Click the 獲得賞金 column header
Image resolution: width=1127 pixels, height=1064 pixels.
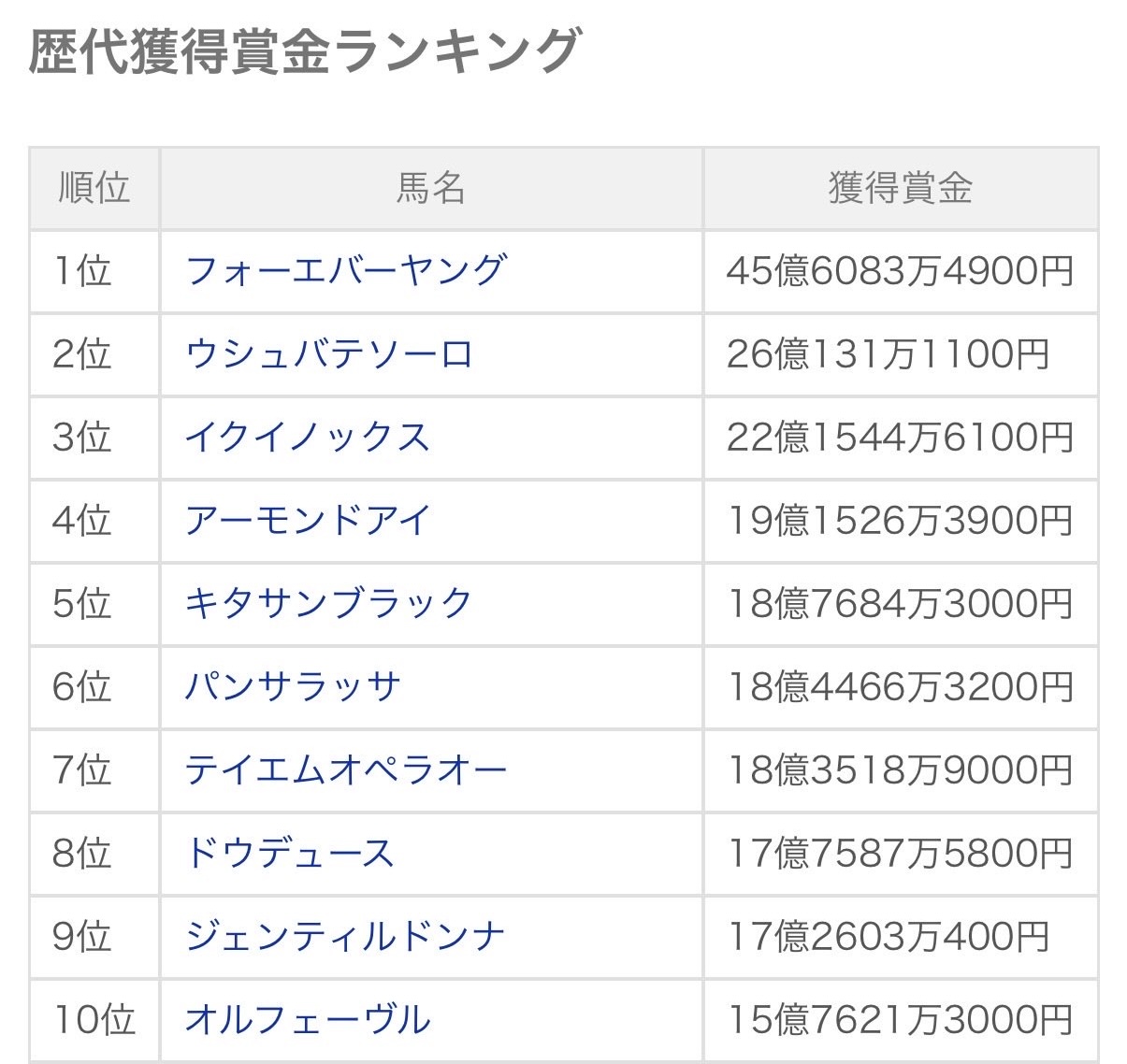pos(900,188)
